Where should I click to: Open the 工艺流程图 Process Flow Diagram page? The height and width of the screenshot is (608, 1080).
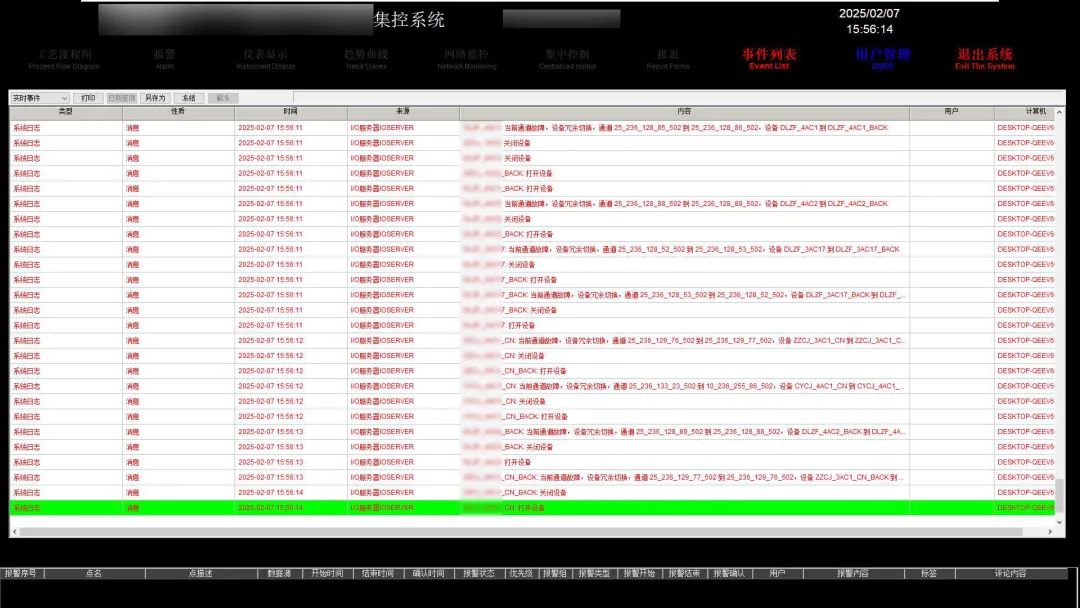click(64, 58)
